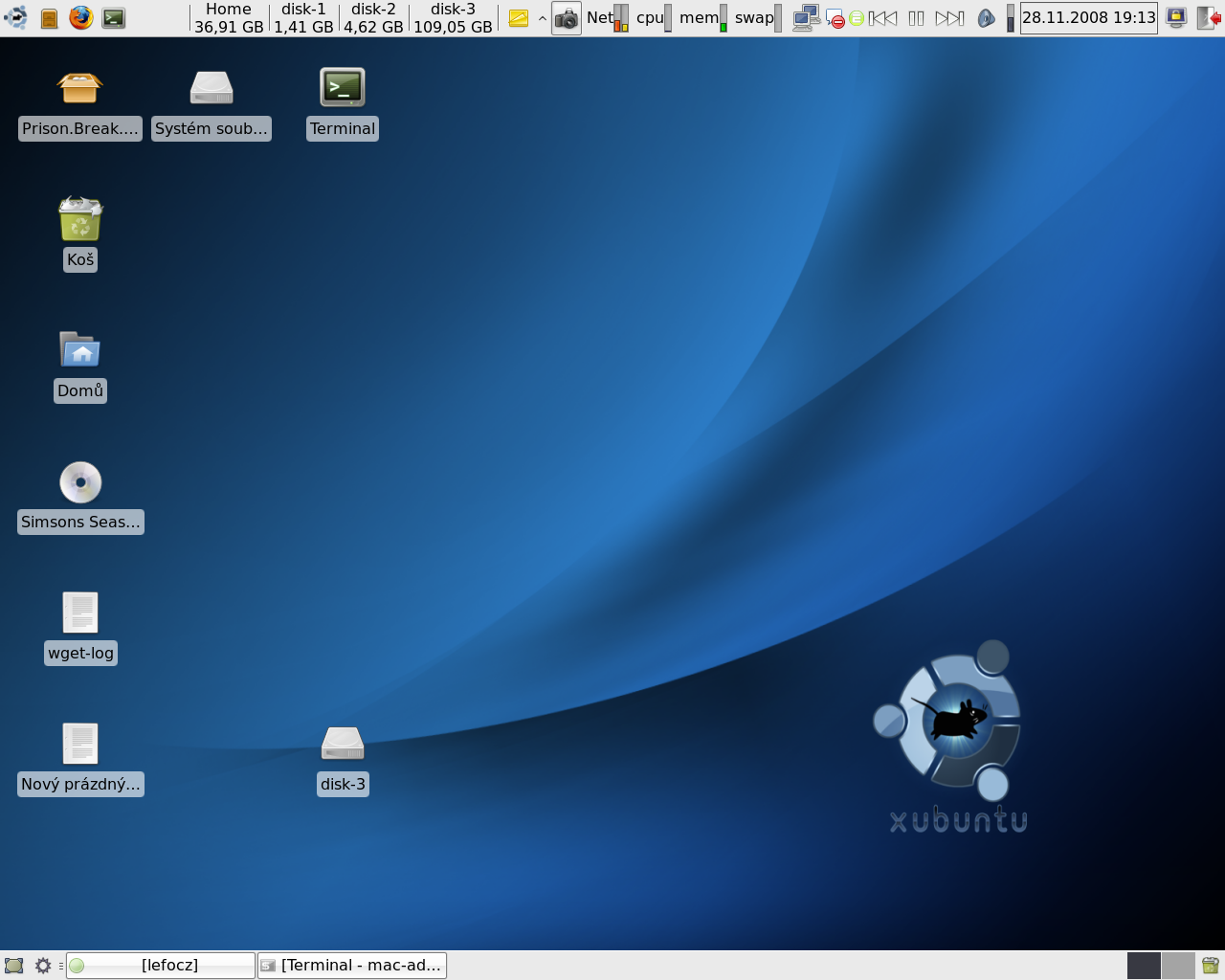Screen dimensions: 1225x980
Task: Switch to [lefocz] taskbar window
Action: coord(161,966)
